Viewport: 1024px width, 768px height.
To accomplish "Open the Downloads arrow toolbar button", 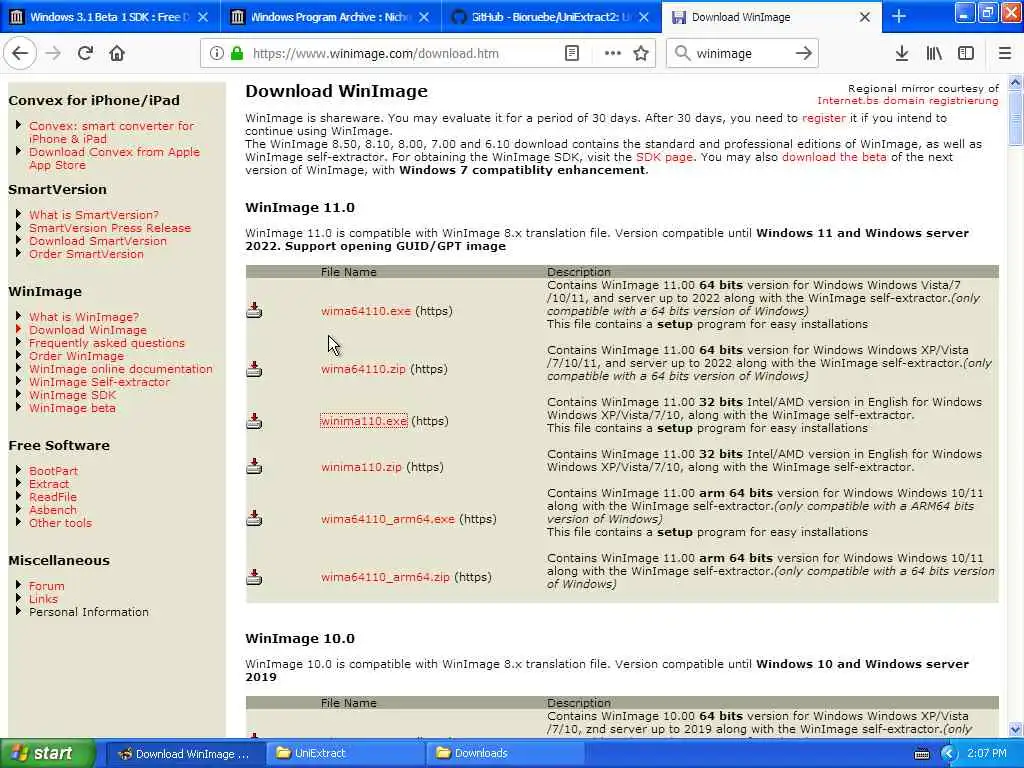I will pos(901,54).
